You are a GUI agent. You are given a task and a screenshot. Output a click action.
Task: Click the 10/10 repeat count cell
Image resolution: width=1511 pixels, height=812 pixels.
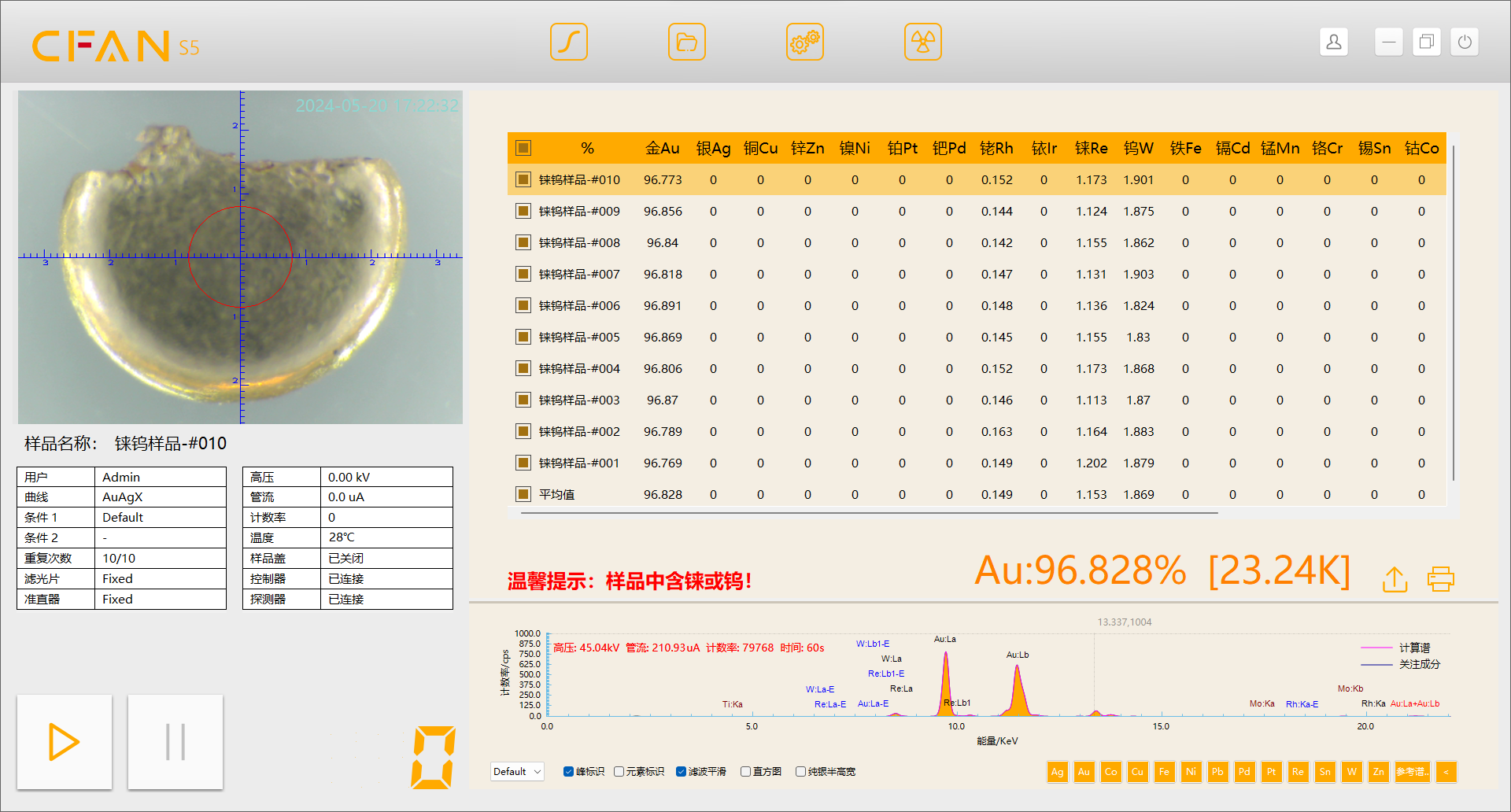(x=161, y=559)
